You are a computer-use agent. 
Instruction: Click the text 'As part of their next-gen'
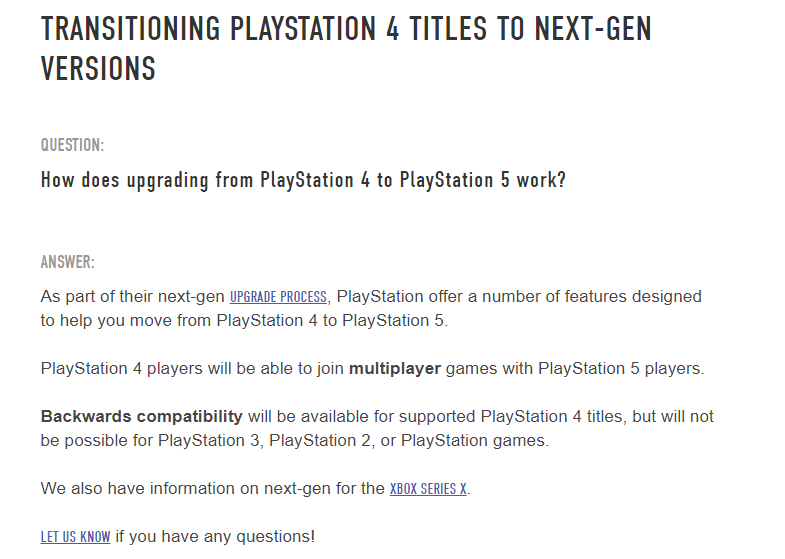[133, 297]
